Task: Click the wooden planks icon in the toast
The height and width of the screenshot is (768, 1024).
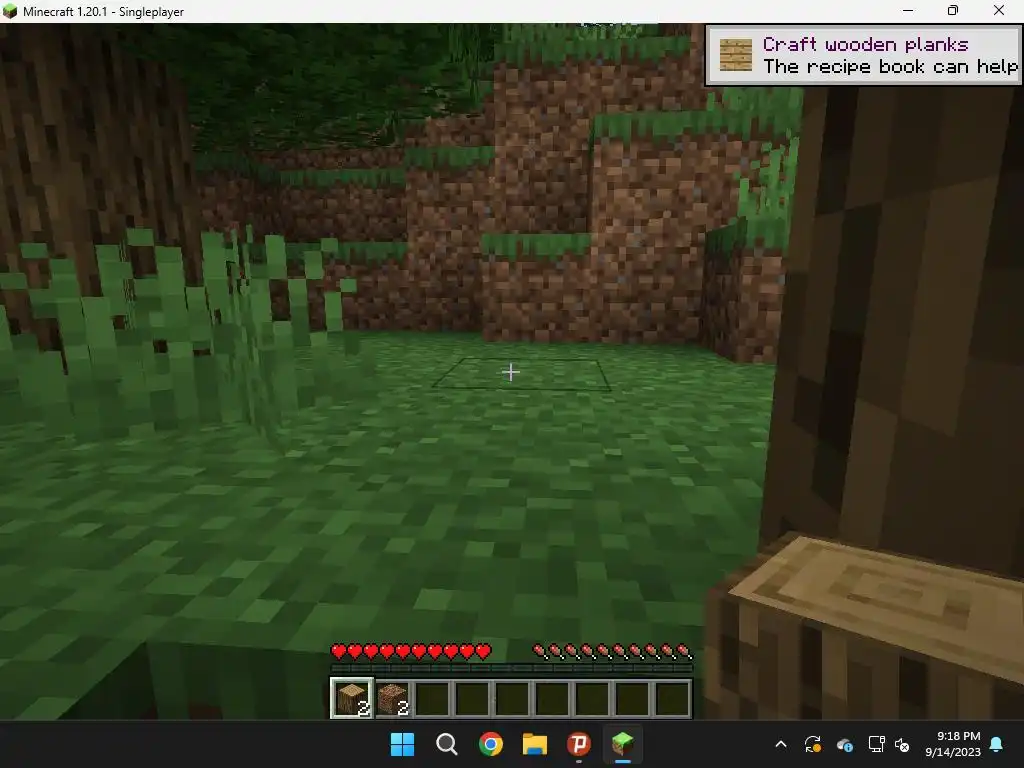Action: [x=735, y=55]
